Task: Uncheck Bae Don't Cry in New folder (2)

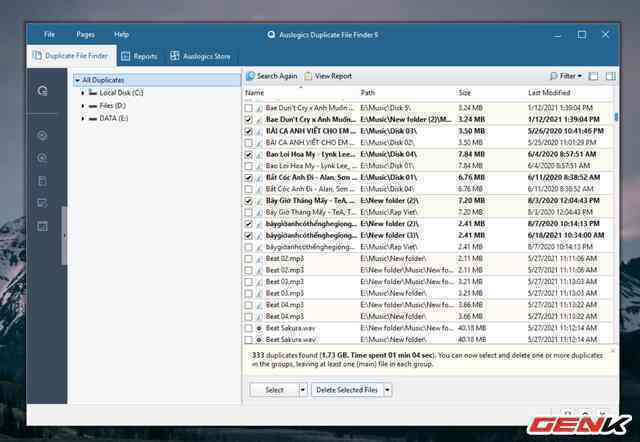Action: [248, 120]
